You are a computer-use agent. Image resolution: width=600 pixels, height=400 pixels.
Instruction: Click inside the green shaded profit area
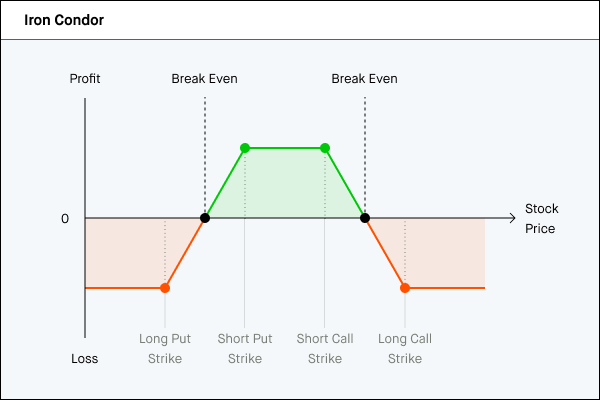click(285, 185)
